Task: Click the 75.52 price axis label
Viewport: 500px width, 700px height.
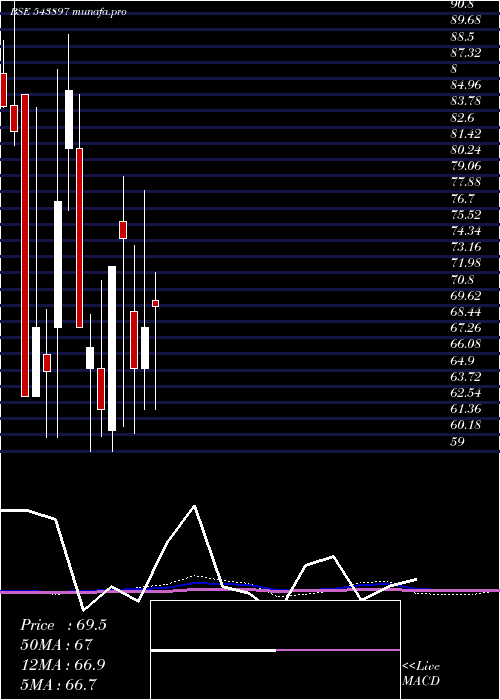Action: click(x=466, y=214)
